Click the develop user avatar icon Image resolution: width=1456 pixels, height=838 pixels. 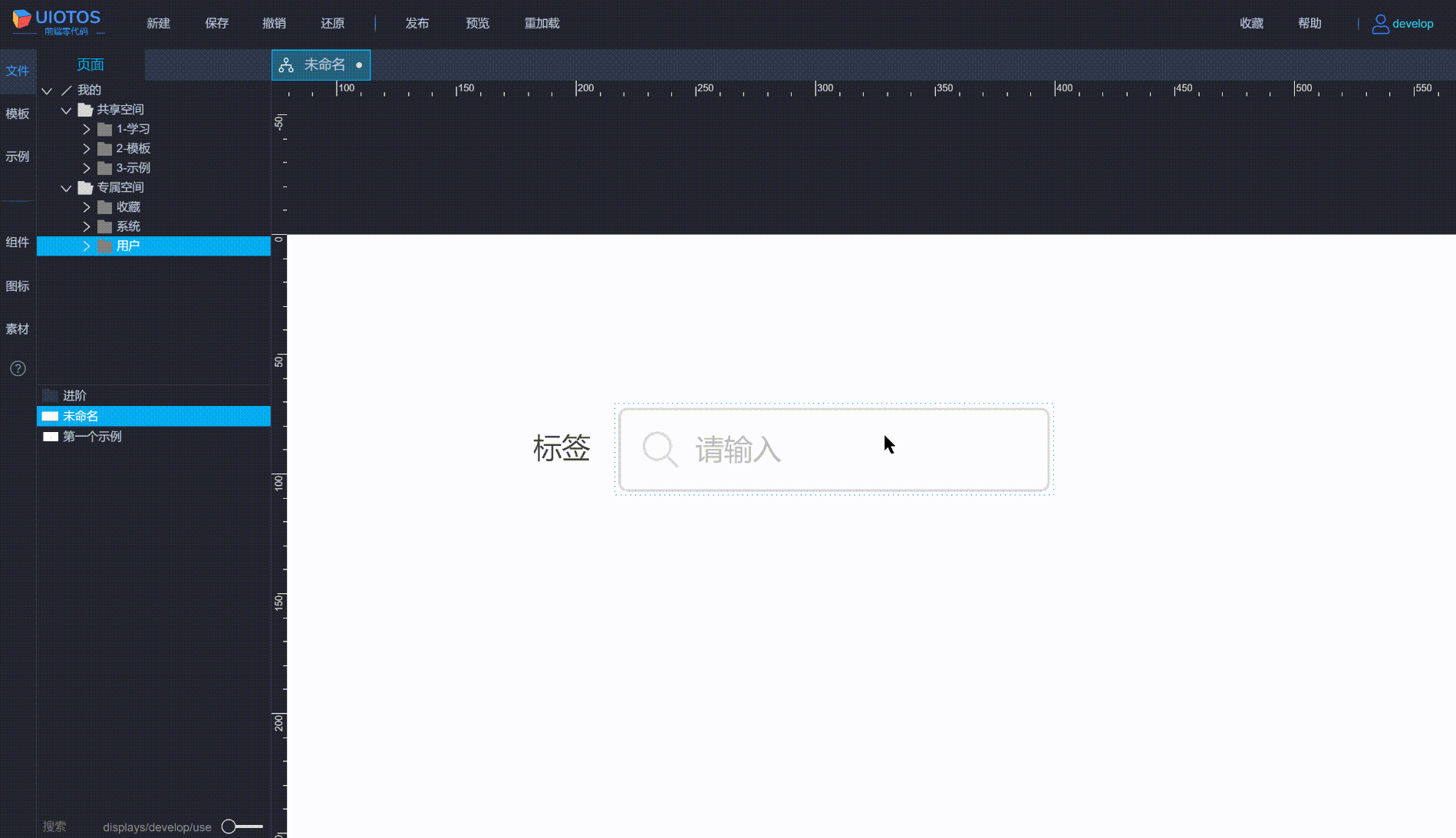click(1379, 24)
